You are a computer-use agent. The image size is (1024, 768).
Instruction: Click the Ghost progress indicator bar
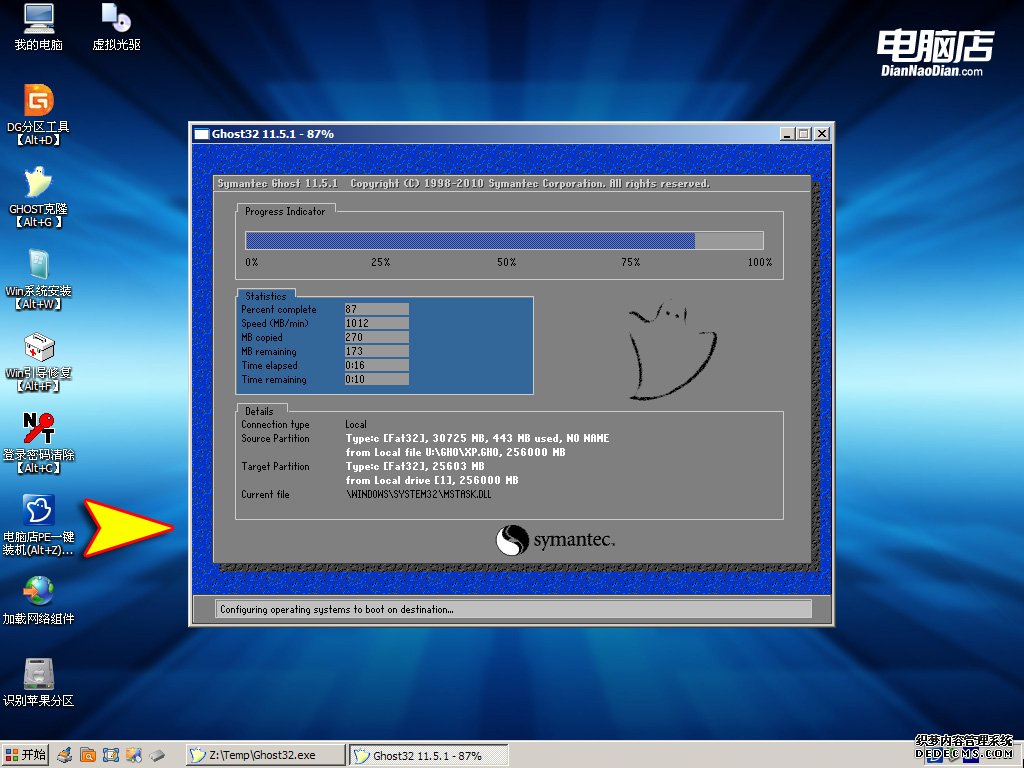(504, 240)
